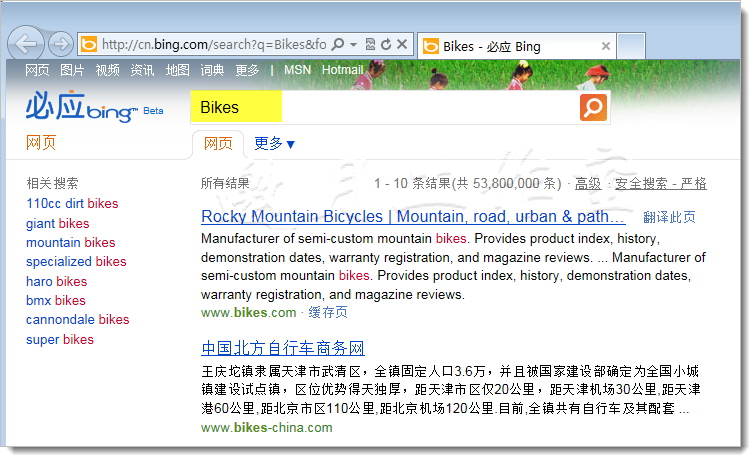Screen dimensions: 756x462
Task: Click the Bing favicon in the address bar
Action: coord(89,44)
